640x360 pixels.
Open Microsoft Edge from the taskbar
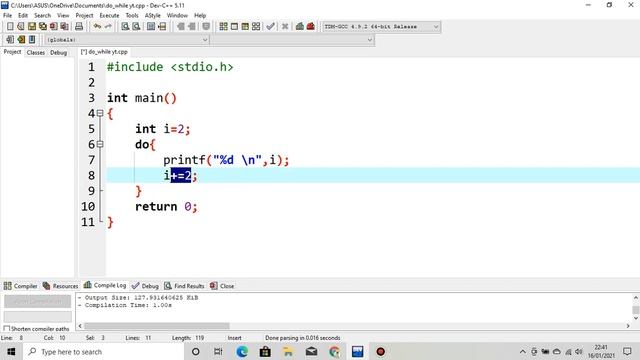click(x=242, y=352)
